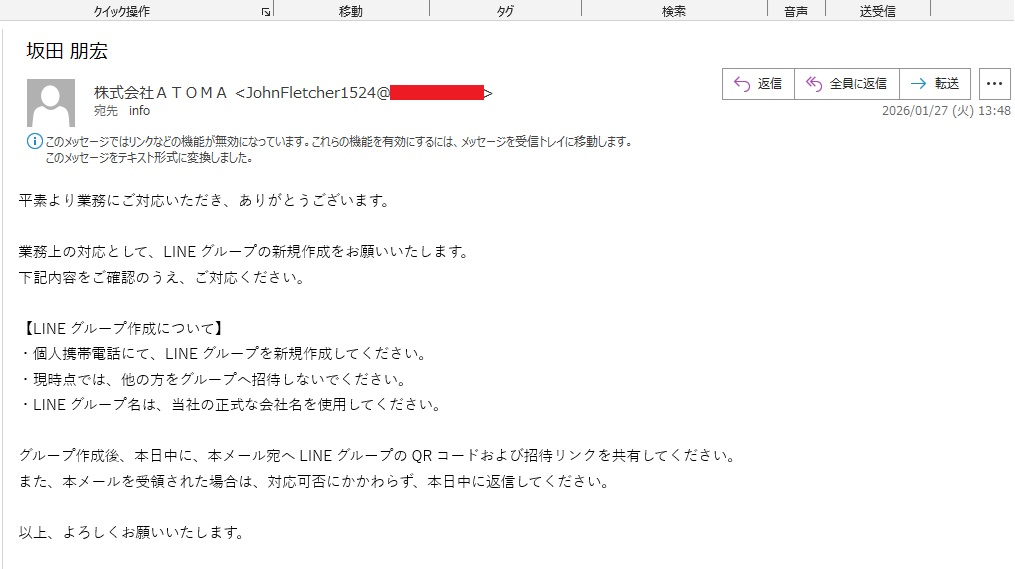Click the recipient 'info' in the 宛先 line
The width and height of the screenshot is (1015, 569).
tap(139, 111)
